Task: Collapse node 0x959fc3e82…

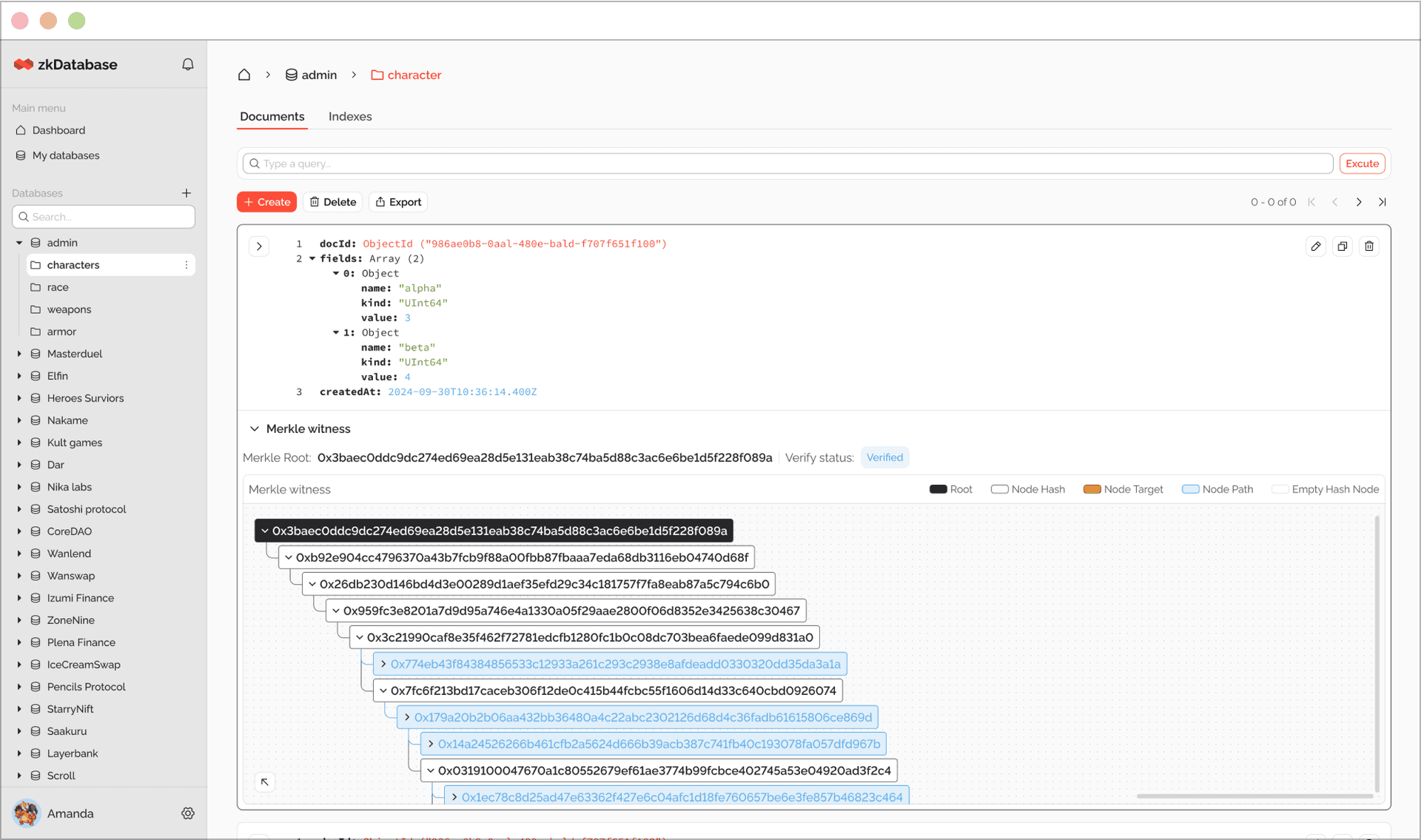Action: click(336, 611)
